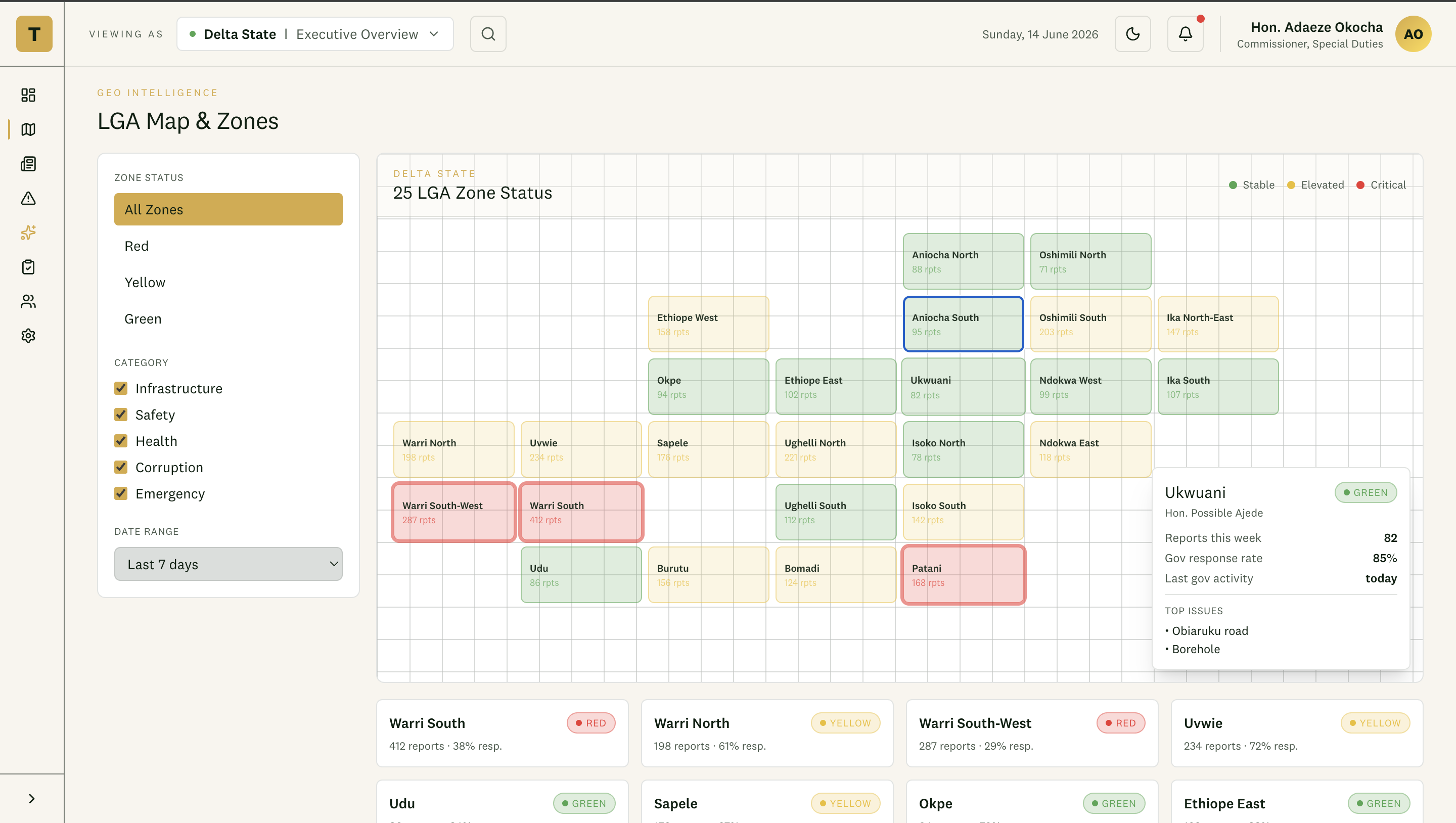Select the Red zone filter
The image size is (1456, 823).
click(x=229, y=246)
